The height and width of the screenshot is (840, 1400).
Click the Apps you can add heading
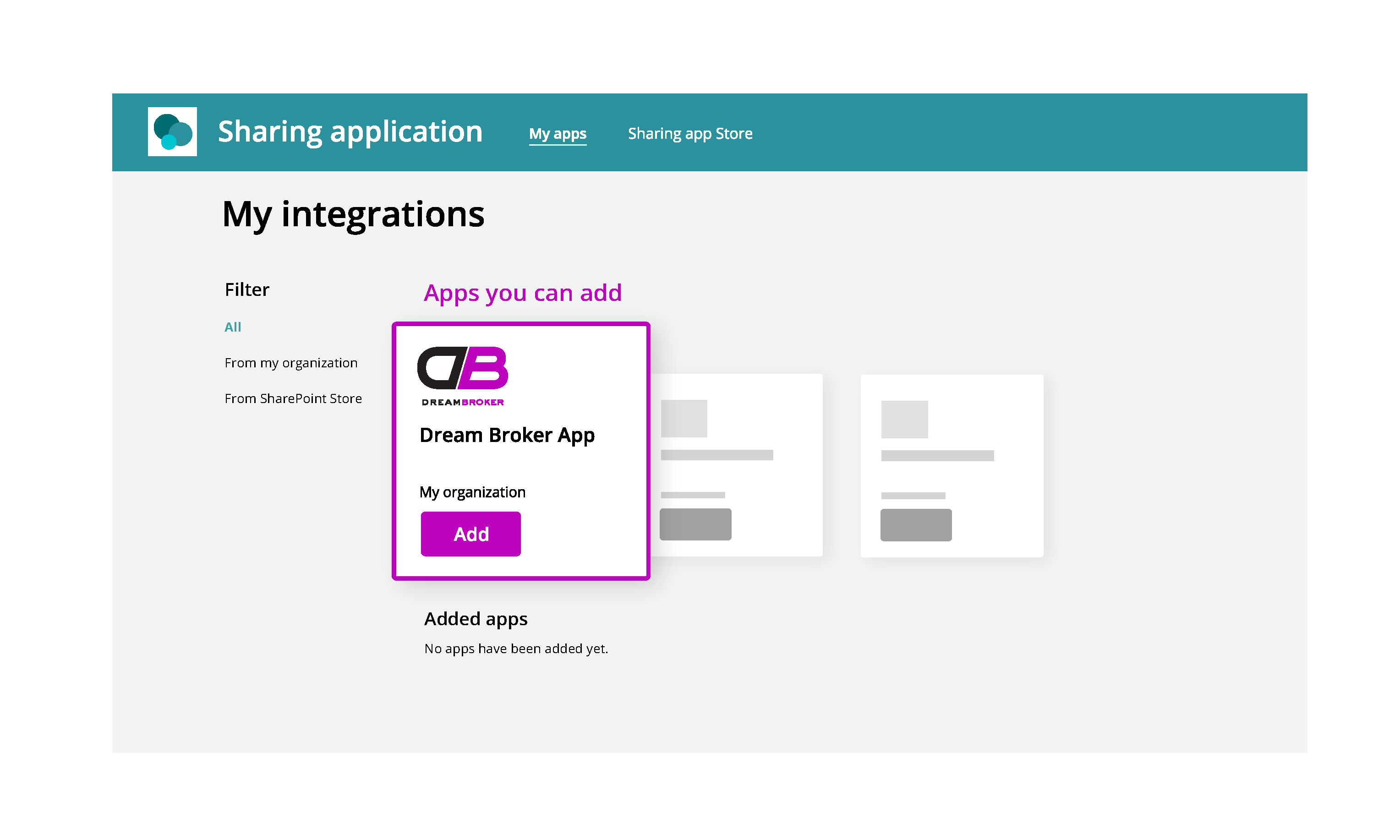(x=523, y=294)
